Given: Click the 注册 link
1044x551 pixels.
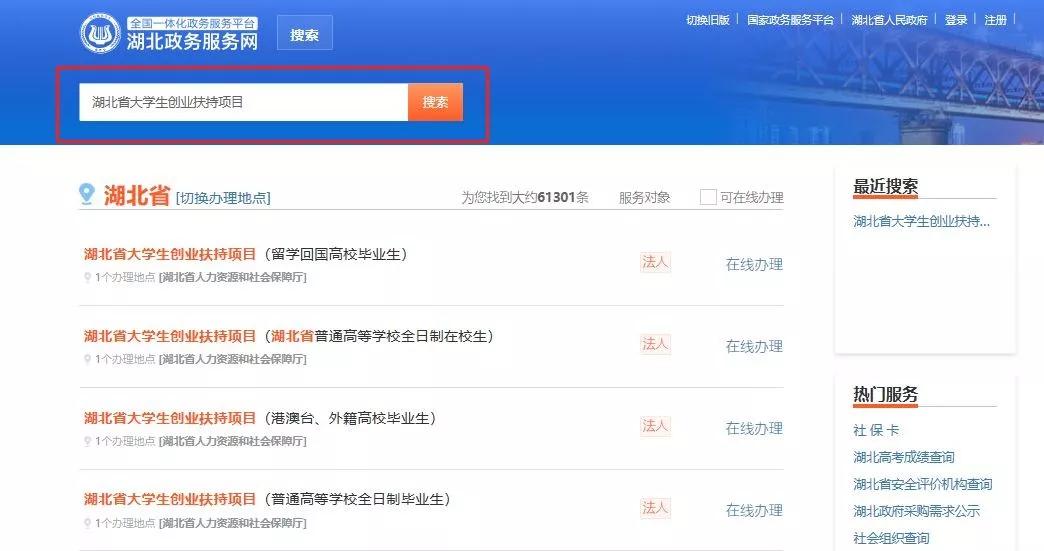Looking at the screenshot, I should 995,20.
